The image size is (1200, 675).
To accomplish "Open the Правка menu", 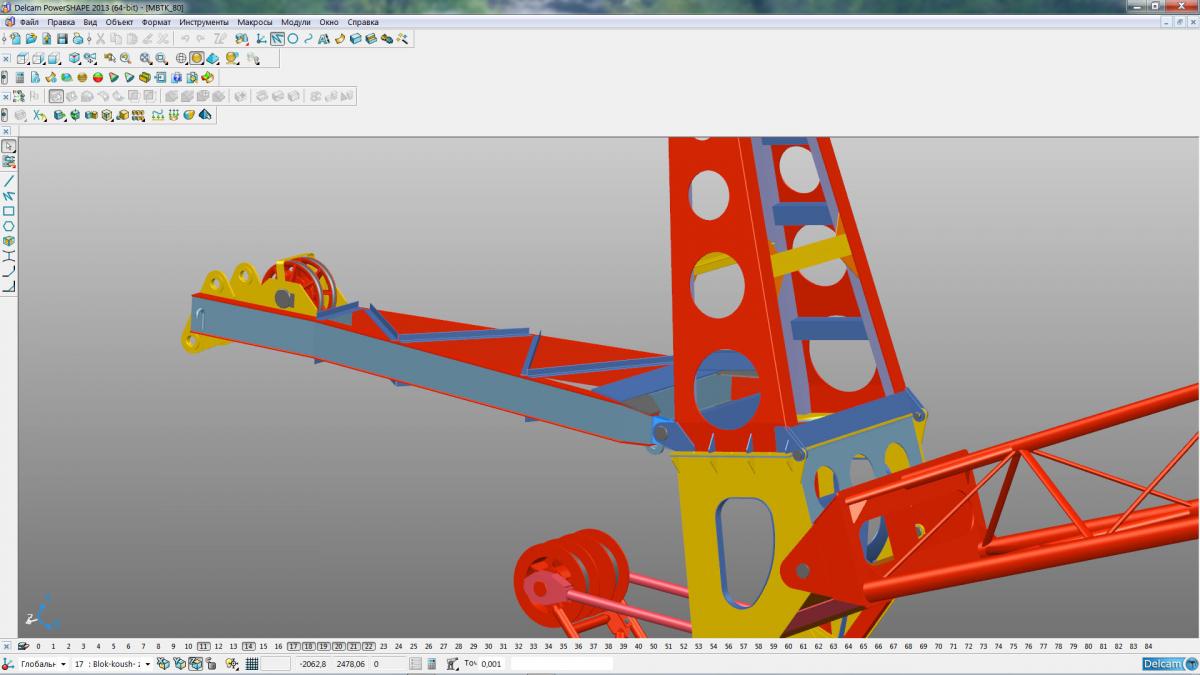I will [61, 22].
